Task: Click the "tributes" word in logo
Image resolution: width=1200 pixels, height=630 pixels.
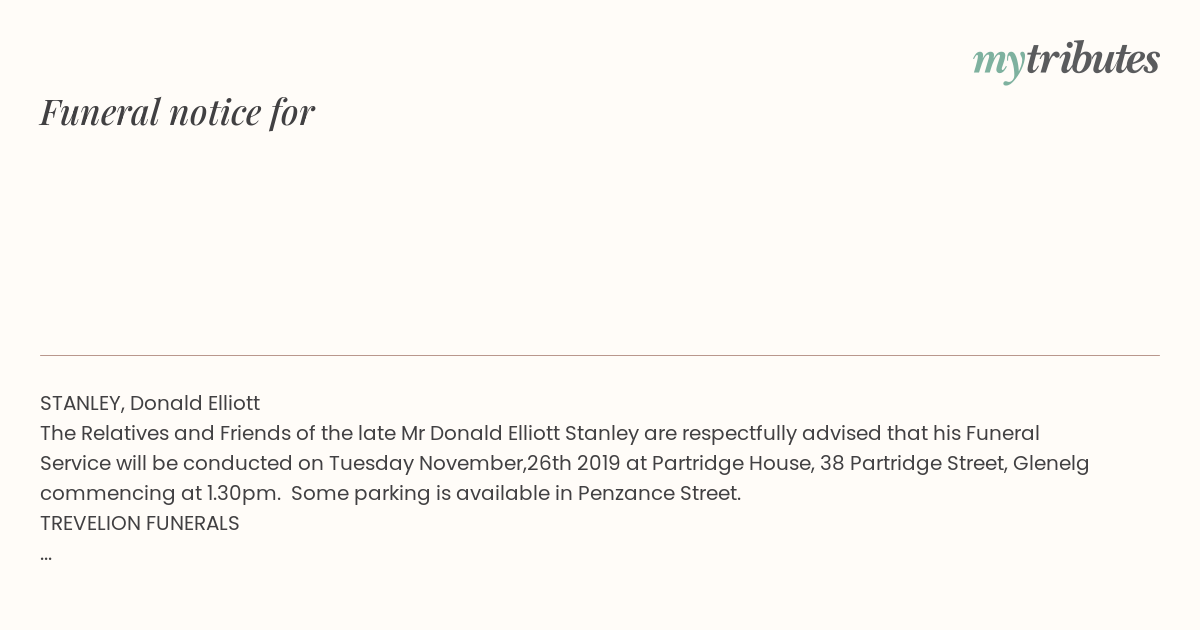Action: click(x=1093, y=58)
